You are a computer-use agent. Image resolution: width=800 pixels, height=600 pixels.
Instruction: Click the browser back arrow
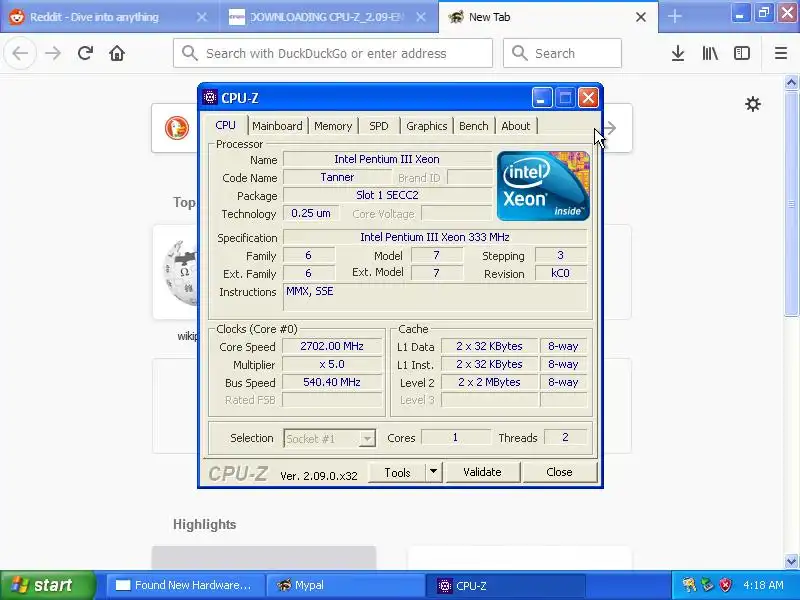coord(20,53)
